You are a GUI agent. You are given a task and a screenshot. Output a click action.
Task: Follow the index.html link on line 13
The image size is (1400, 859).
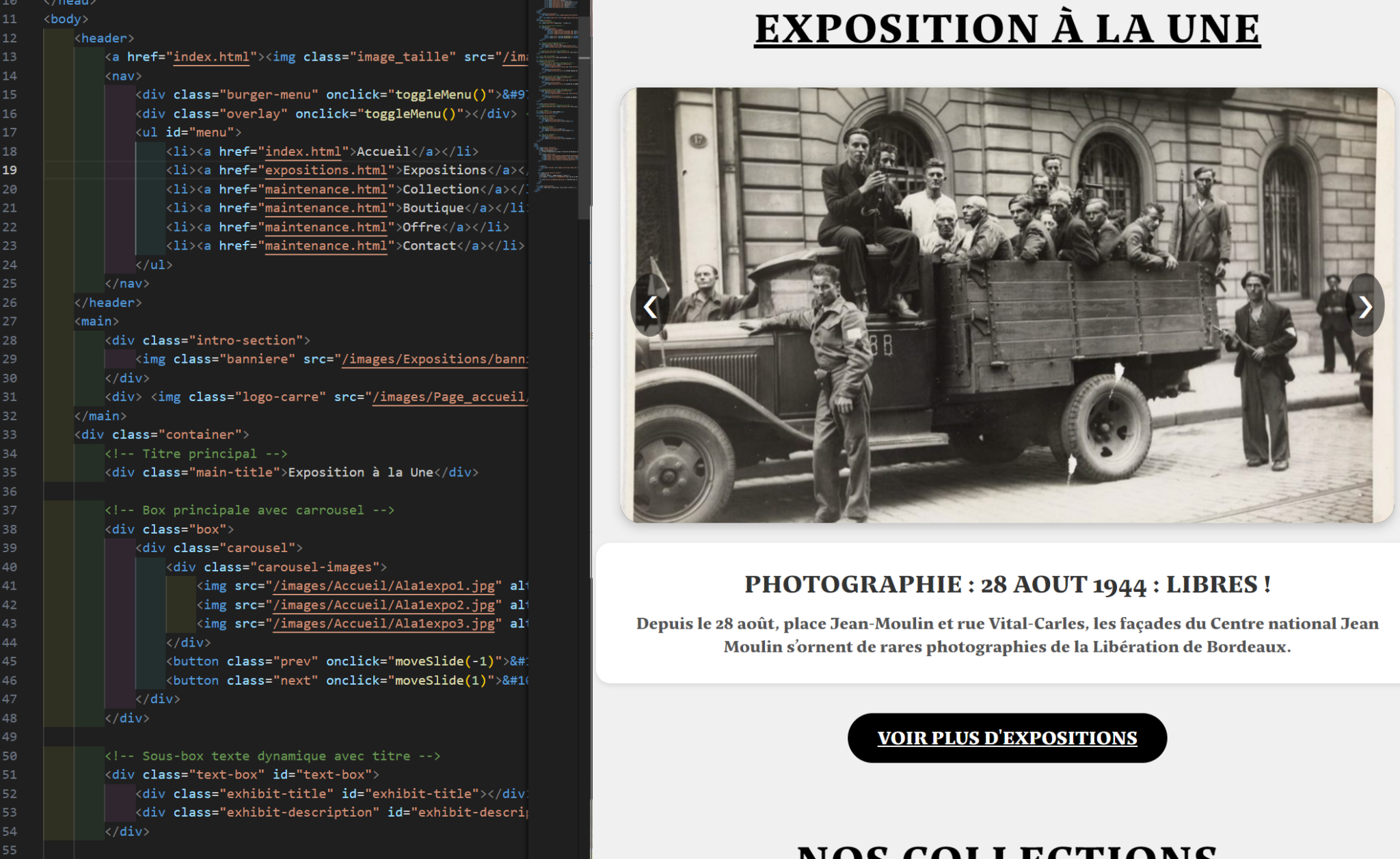211,57
